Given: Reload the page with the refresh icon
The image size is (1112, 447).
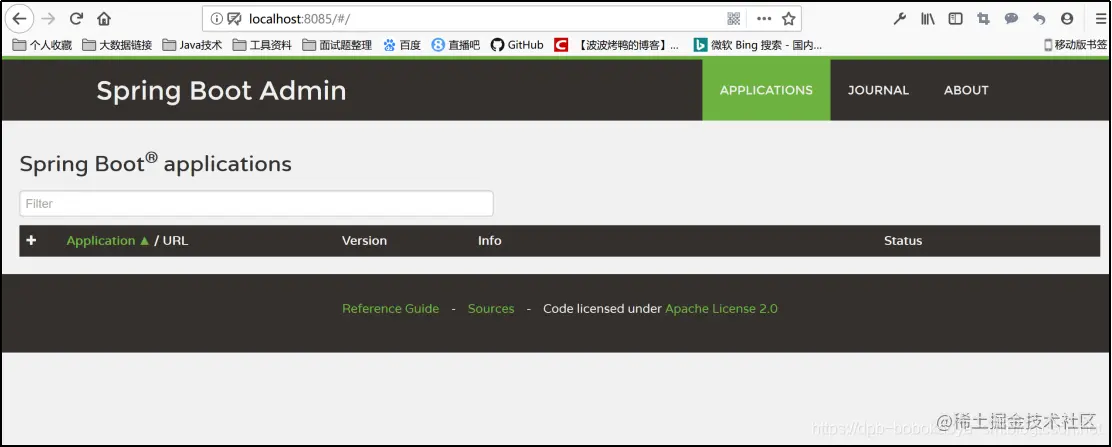Looking at the screenshot, I should point(76,18).
